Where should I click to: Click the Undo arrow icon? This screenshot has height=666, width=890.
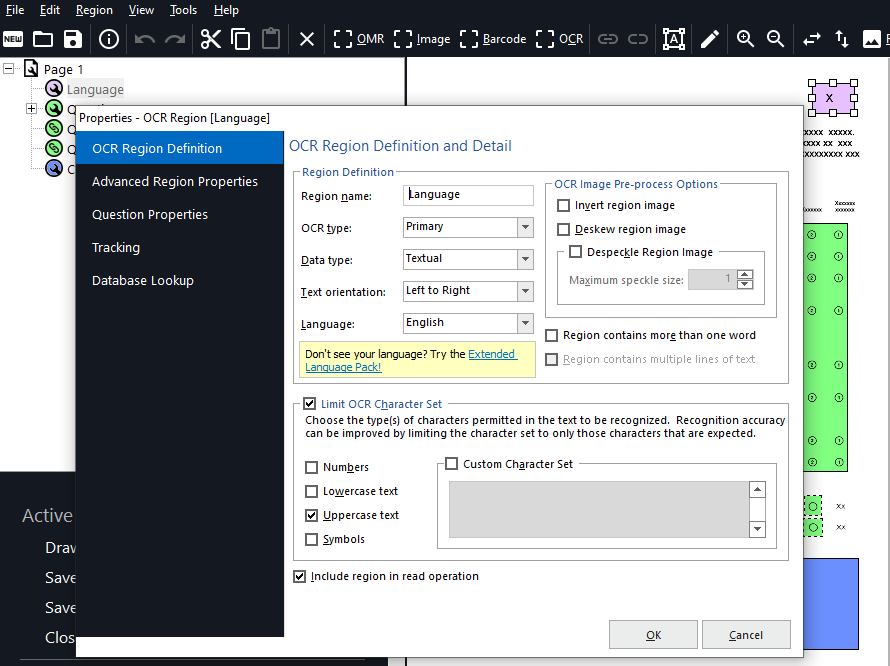[x=145, y=39]
